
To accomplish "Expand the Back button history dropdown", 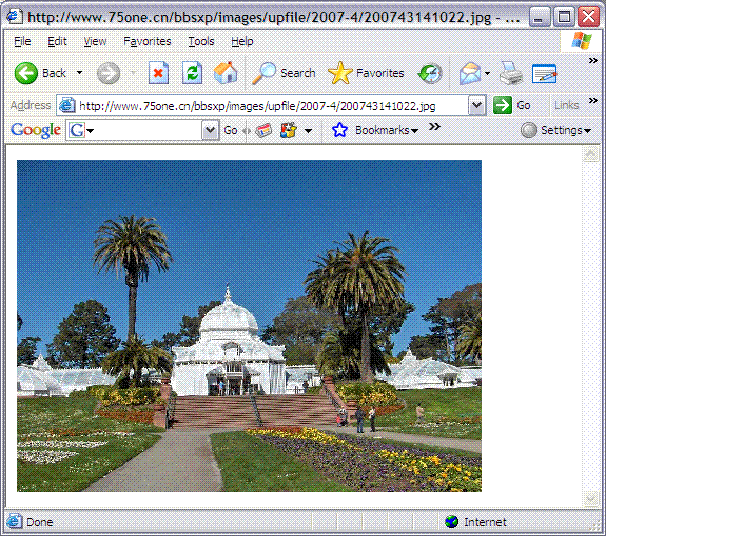I will [80, 73].
